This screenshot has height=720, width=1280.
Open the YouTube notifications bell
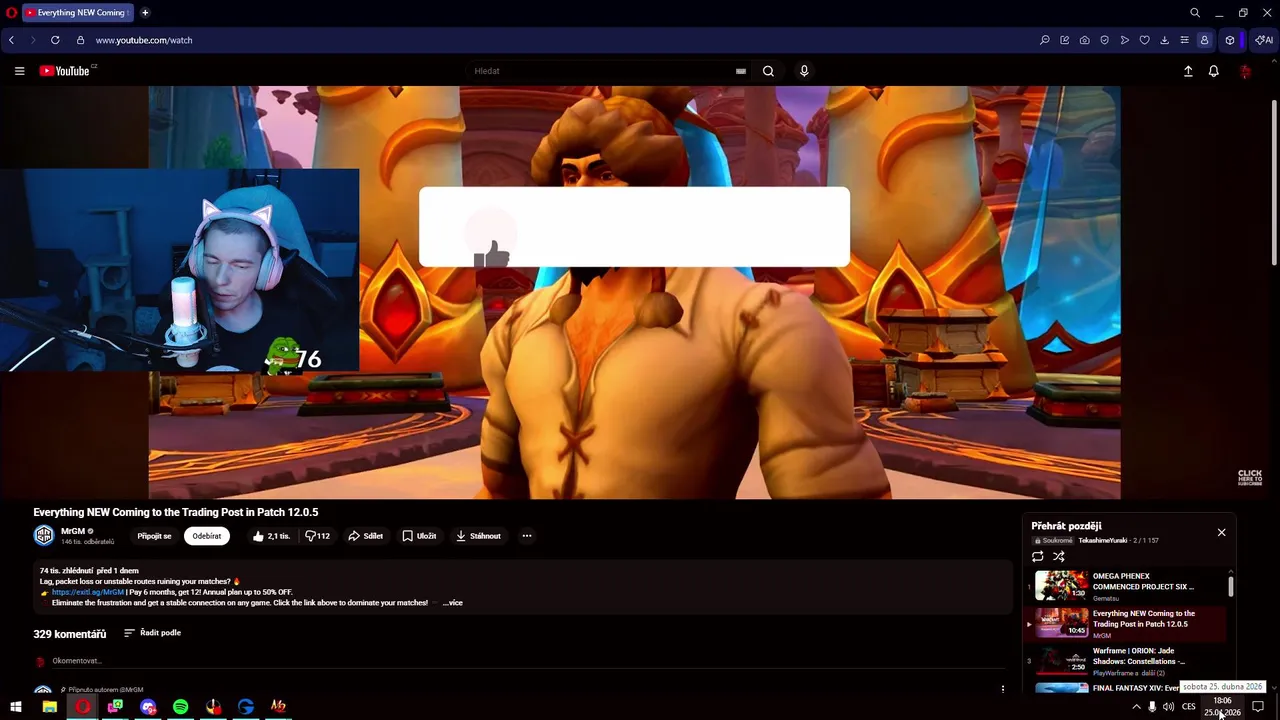tap(1214, 71)
